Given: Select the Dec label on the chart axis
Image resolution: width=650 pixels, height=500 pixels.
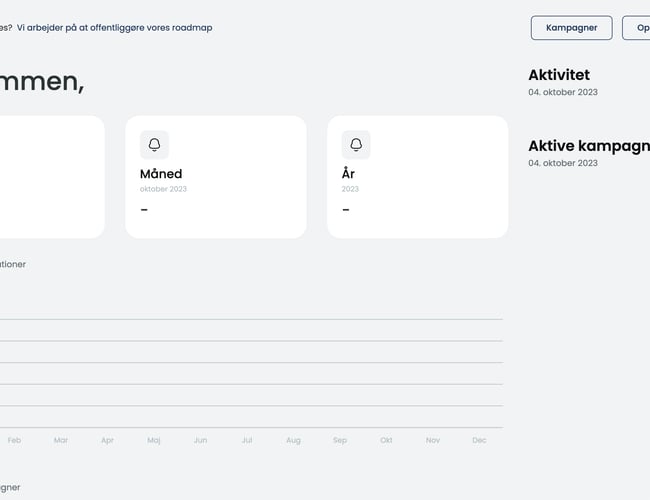Looking at the screenshot, I should click(x=479, y=440).
